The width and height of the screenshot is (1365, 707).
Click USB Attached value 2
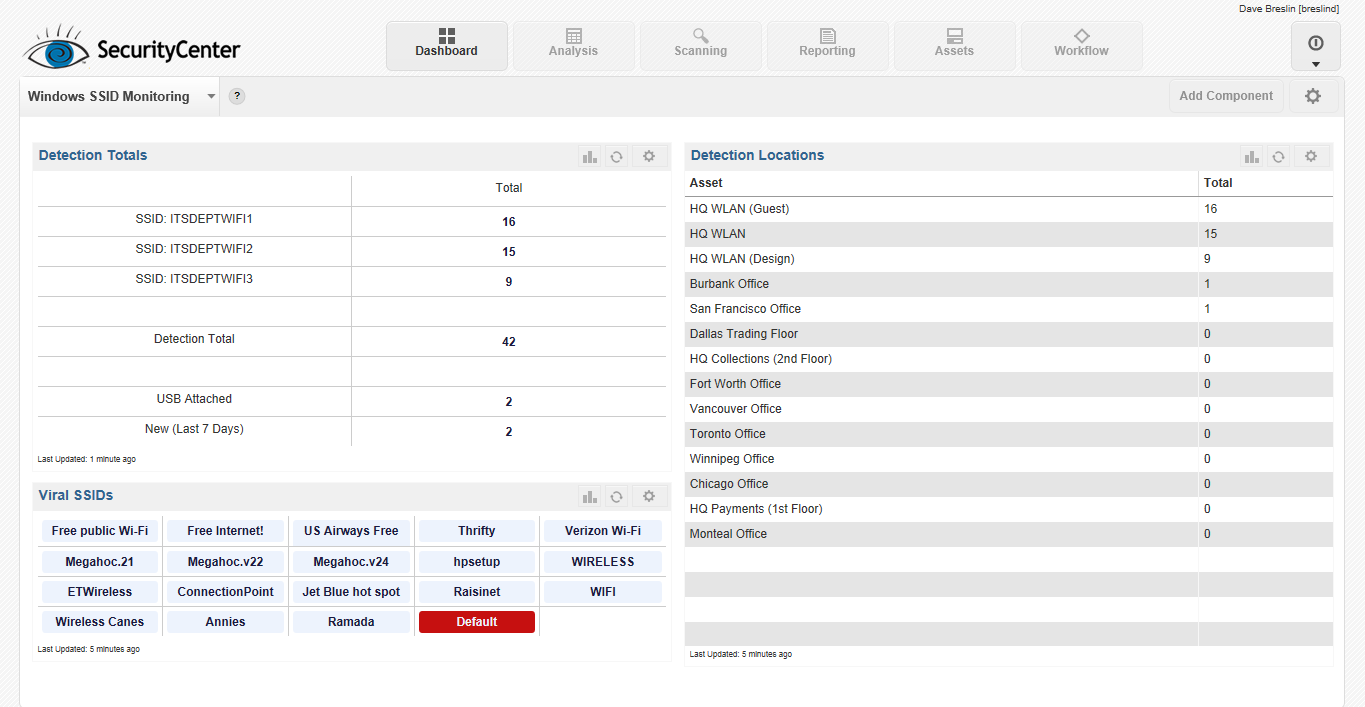(509, 402)
